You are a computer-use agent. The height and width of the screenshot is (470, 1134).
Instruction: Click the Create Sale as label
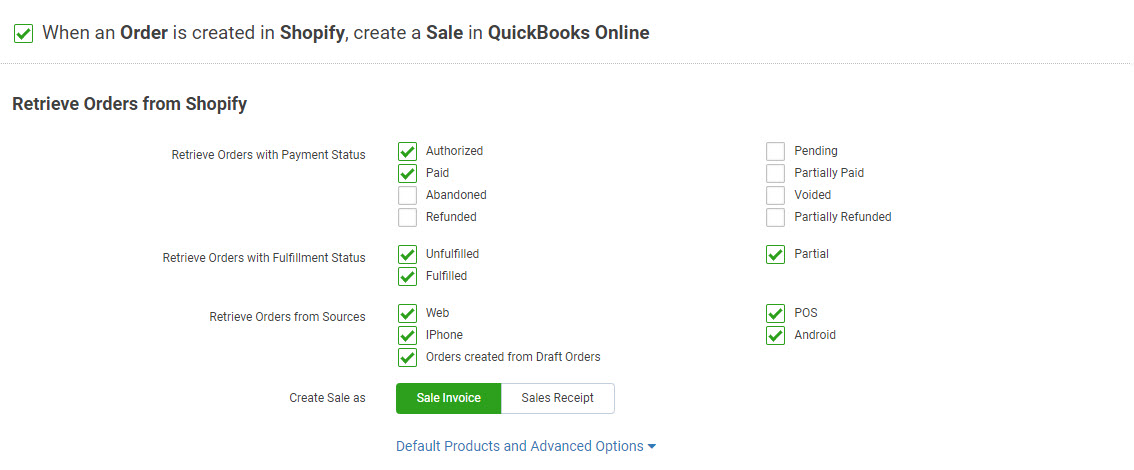click(328, 398)
